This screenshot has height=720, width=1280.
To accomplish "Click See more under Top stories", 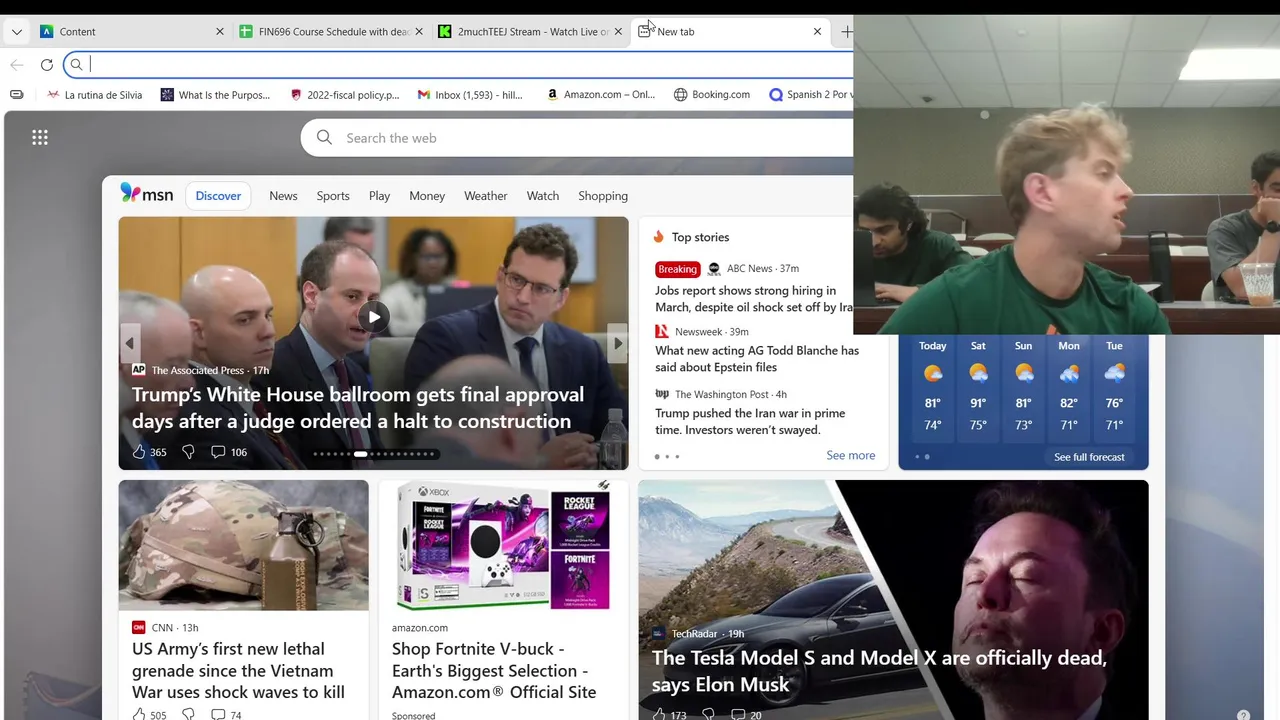I will (851, 455).
